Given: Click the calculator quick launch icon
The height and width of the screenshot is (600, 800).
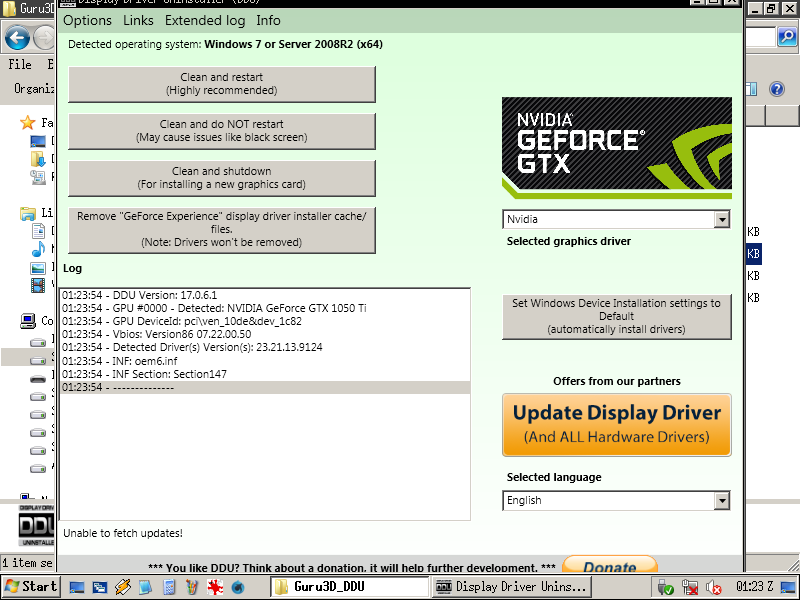Looking at the screenshot, I should click(x=169, y=587).
